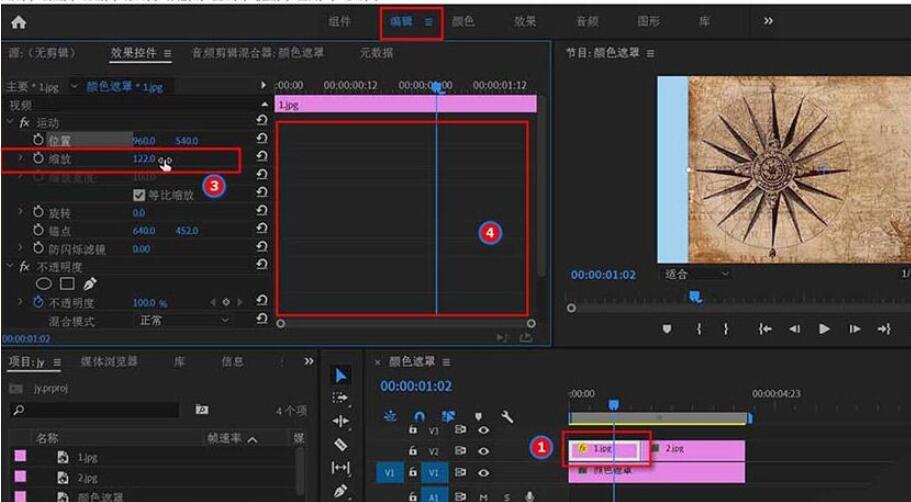Collapse the 运动 effect group

point(10,122)
